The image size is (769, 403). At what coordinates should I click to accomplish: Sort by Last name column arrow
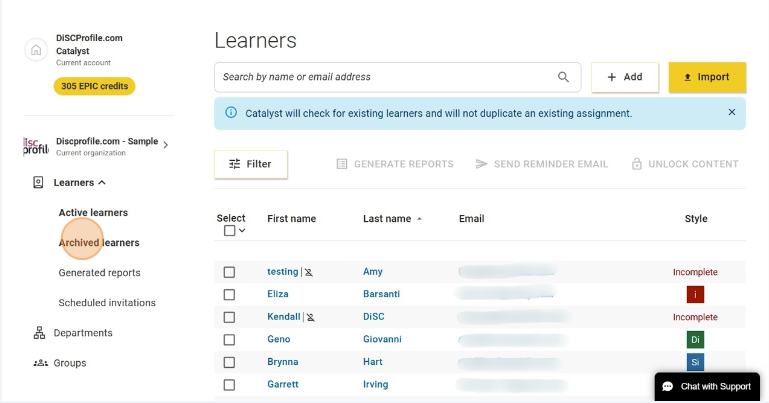(419, 219)
